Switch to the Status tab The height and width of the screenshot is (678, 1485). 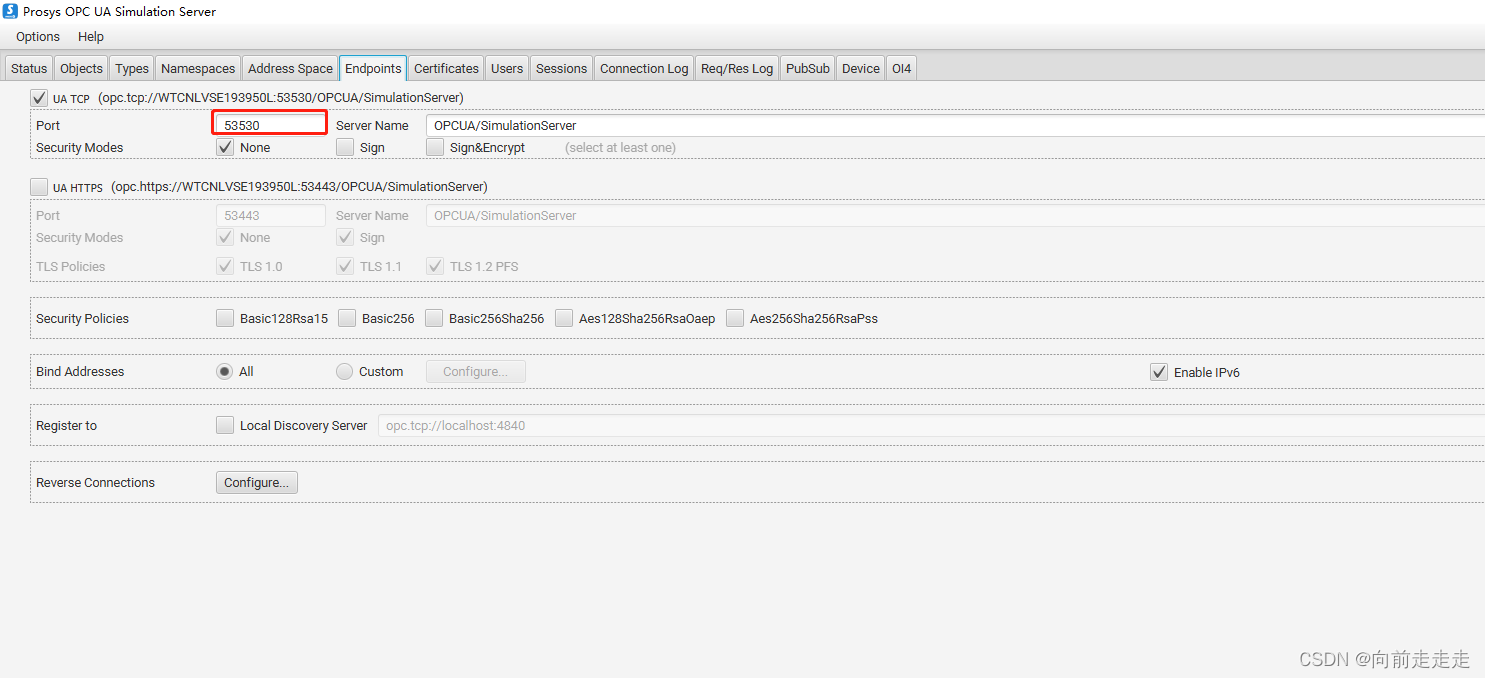pyautogui.click(x=29, y=68)
